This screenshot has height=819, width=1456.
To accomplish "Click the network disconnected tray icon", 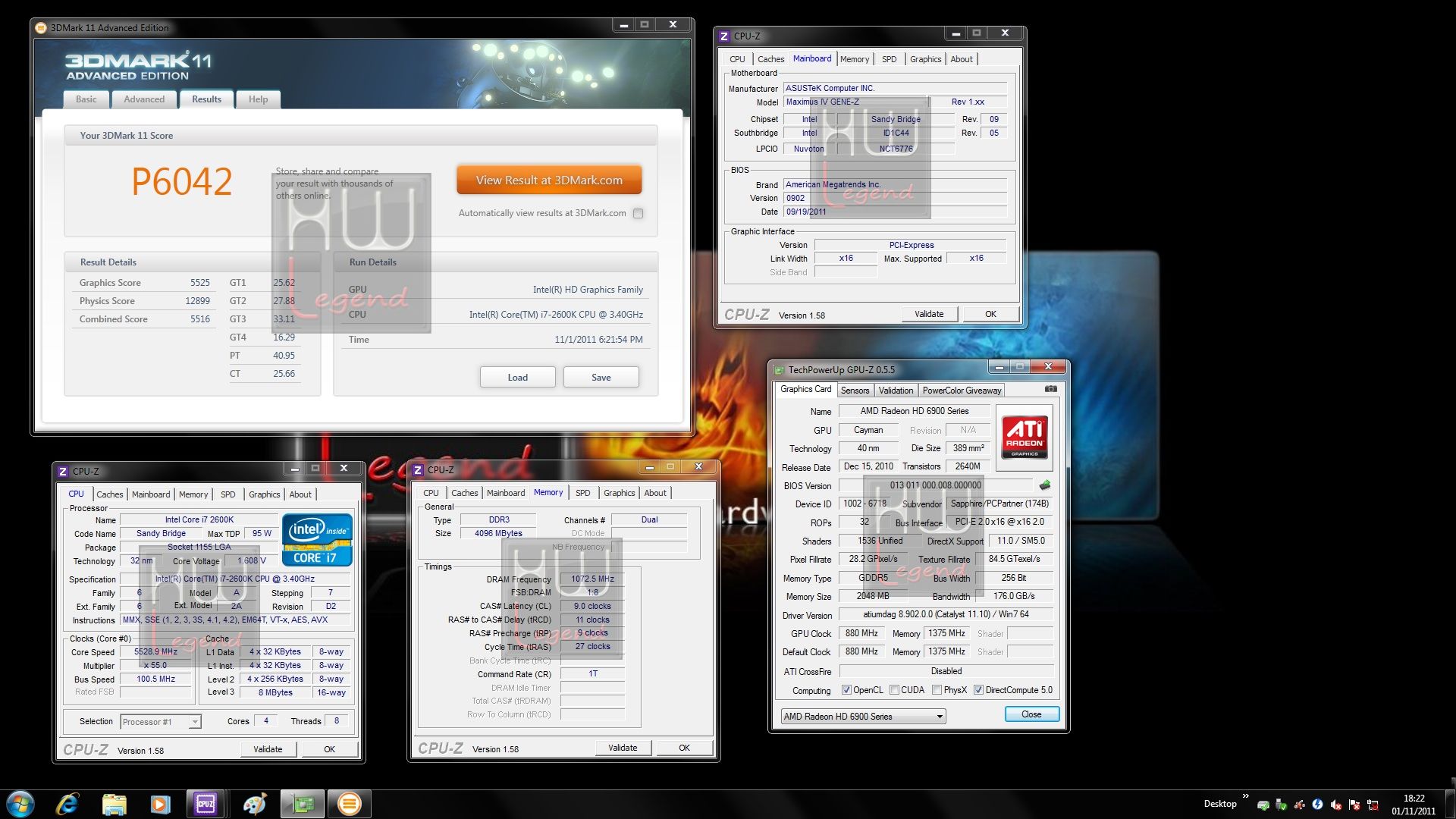I will (x=1373, y=805).
